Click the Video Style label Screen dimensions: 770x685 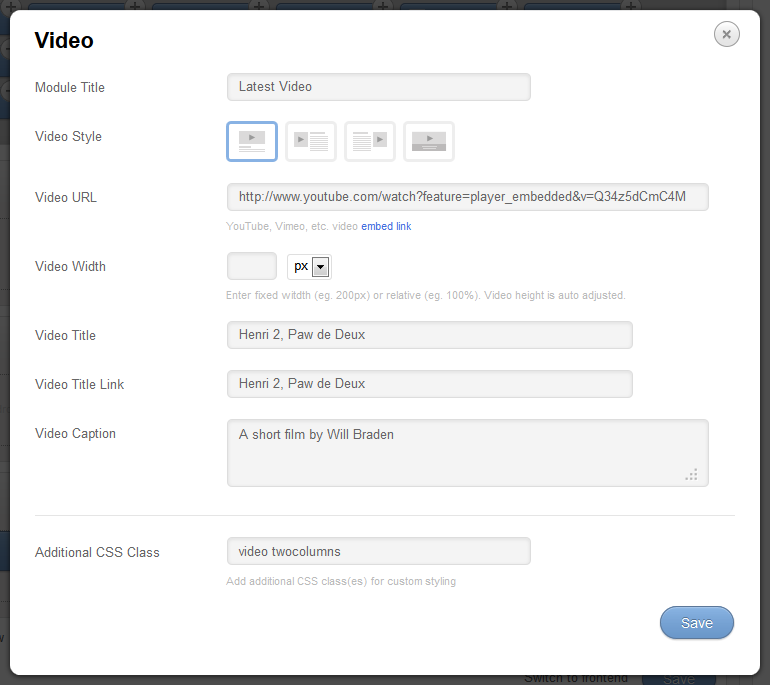tap(68, 137)
